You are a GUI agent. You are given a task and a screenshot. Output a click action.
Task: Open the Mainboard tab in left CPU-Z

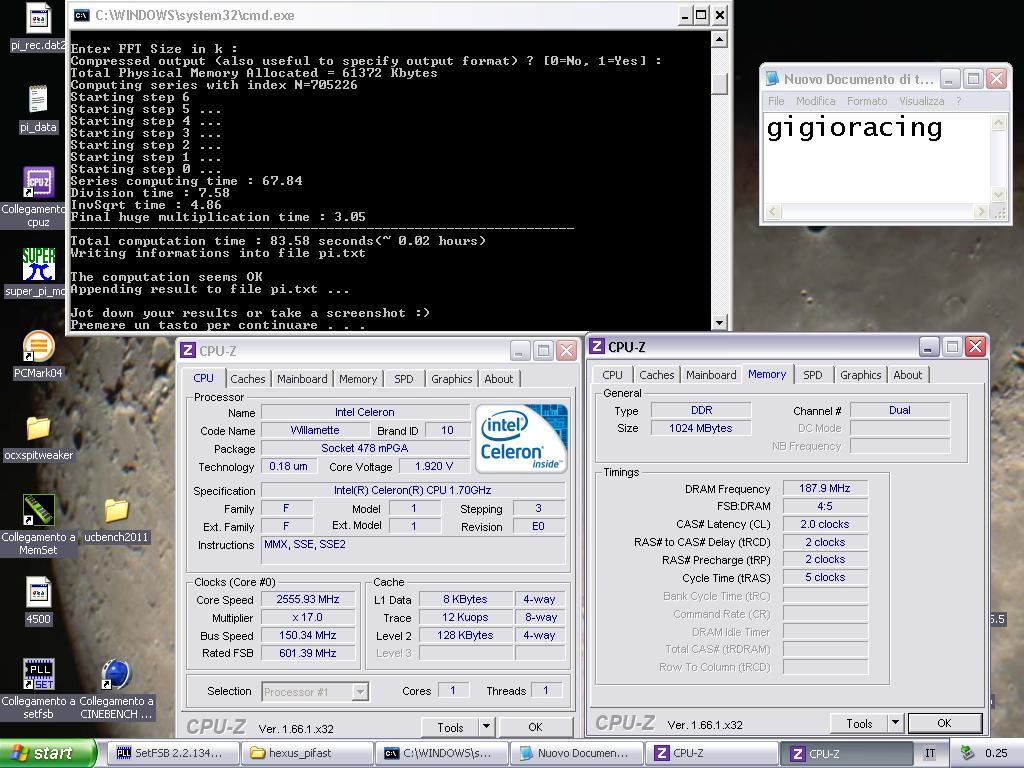click(x=302, y=379)
